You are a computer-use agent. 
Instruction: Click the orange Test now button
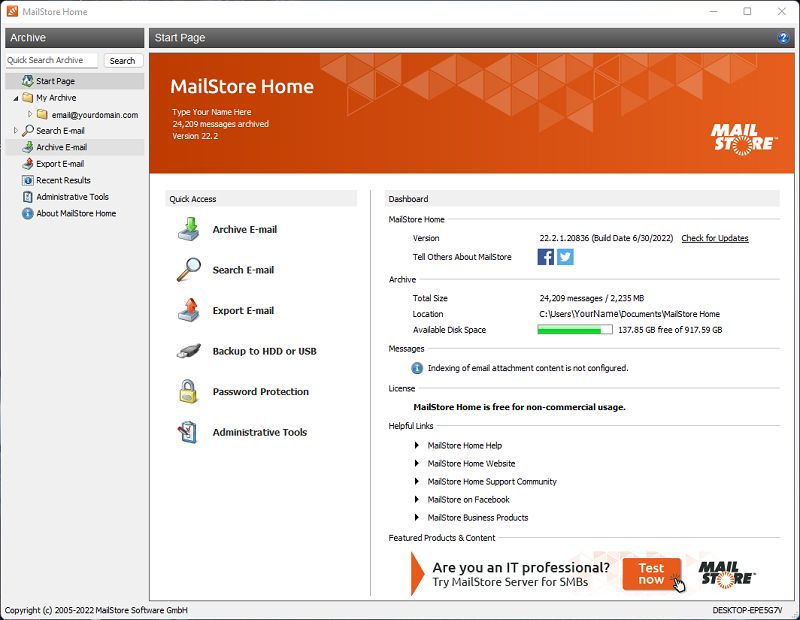[x=652, y=574]
